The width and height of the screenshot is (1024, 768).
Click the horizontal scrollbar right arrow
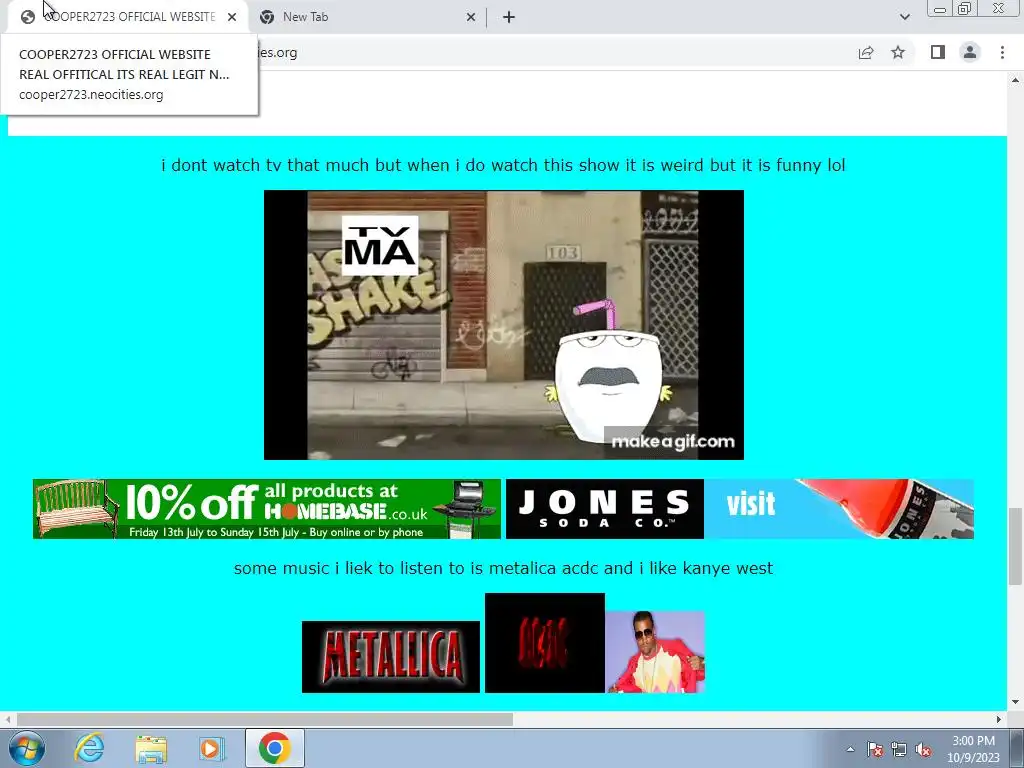(x=999, y=719)
